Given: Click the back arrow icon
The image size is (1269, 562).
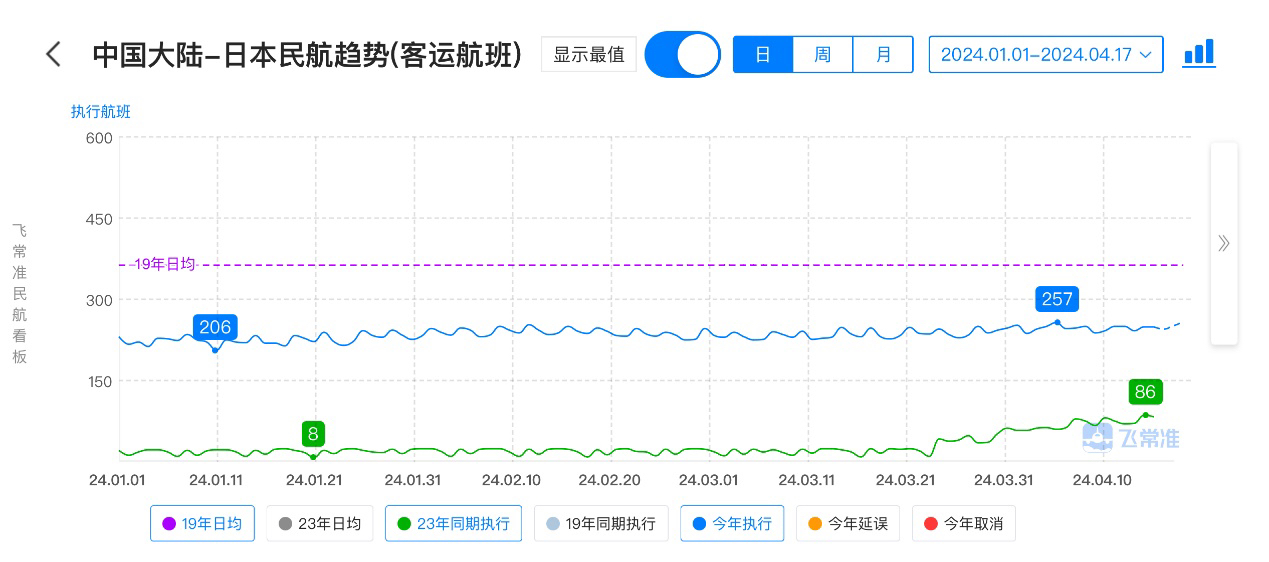Looking at the screenshot, I should 54,54.
